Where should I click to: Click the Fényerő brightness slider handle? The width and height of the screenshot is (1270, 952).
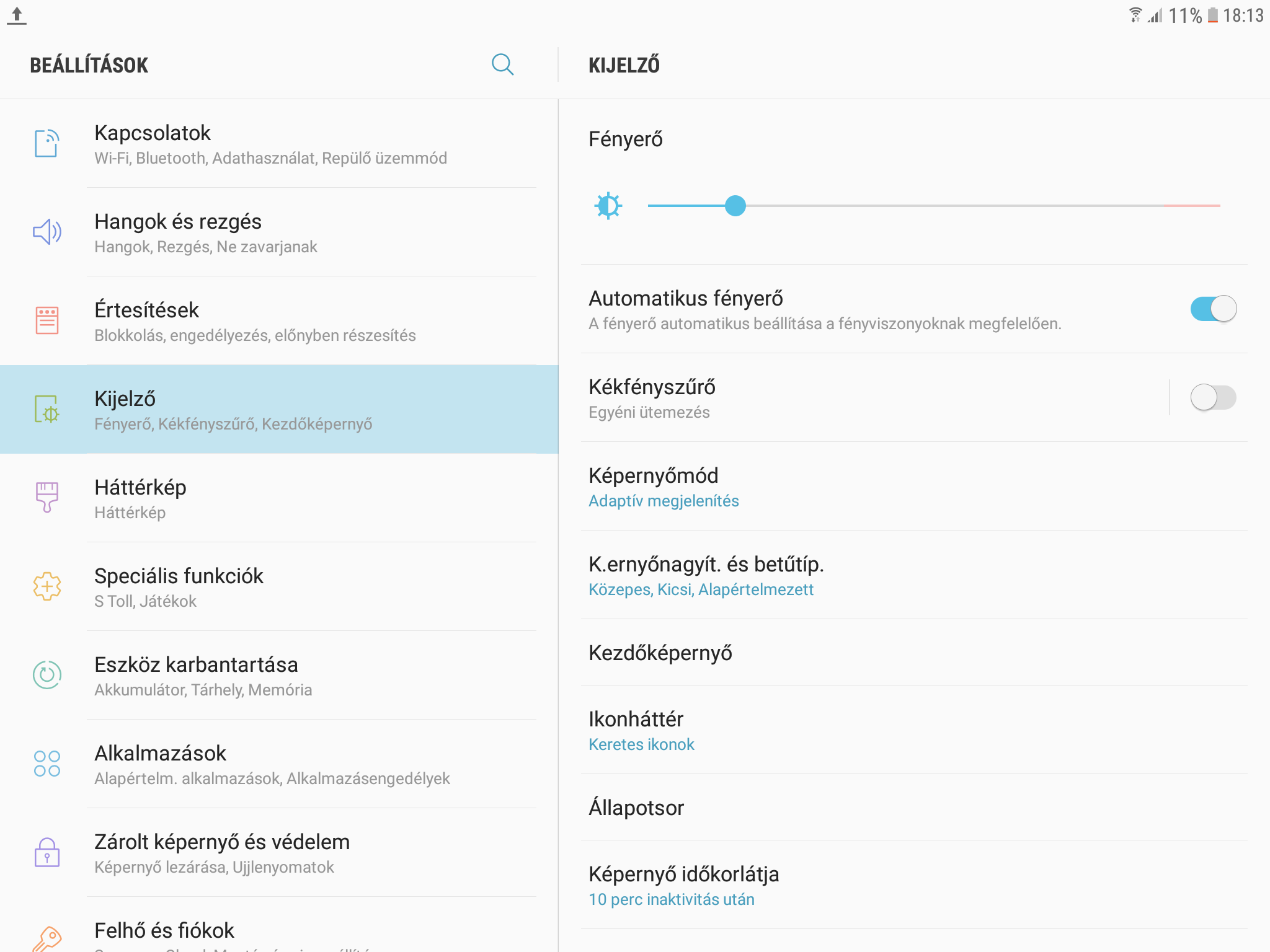click(x=735, y=206)
